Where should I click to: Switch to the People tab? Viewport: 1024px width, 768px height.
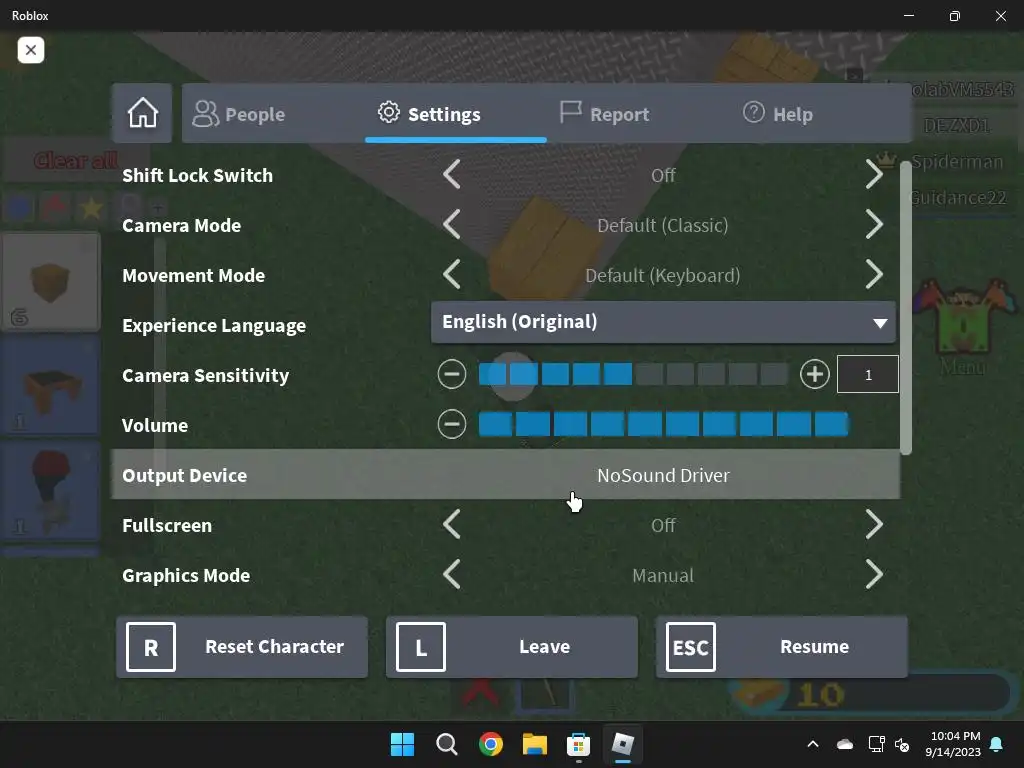pos(239,114)
